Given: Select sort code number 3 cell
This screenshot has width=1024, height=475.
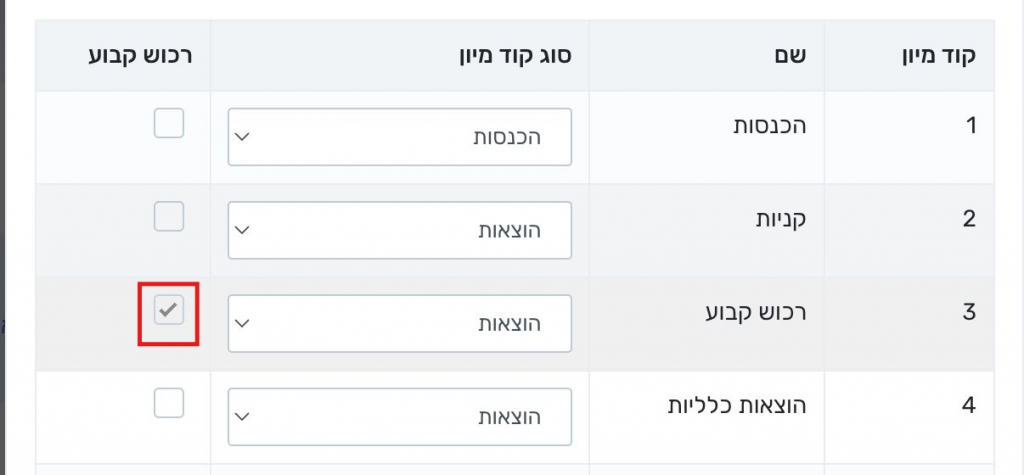Looking at the screenshot, I should pyautogui.click(x=968, y=311).
